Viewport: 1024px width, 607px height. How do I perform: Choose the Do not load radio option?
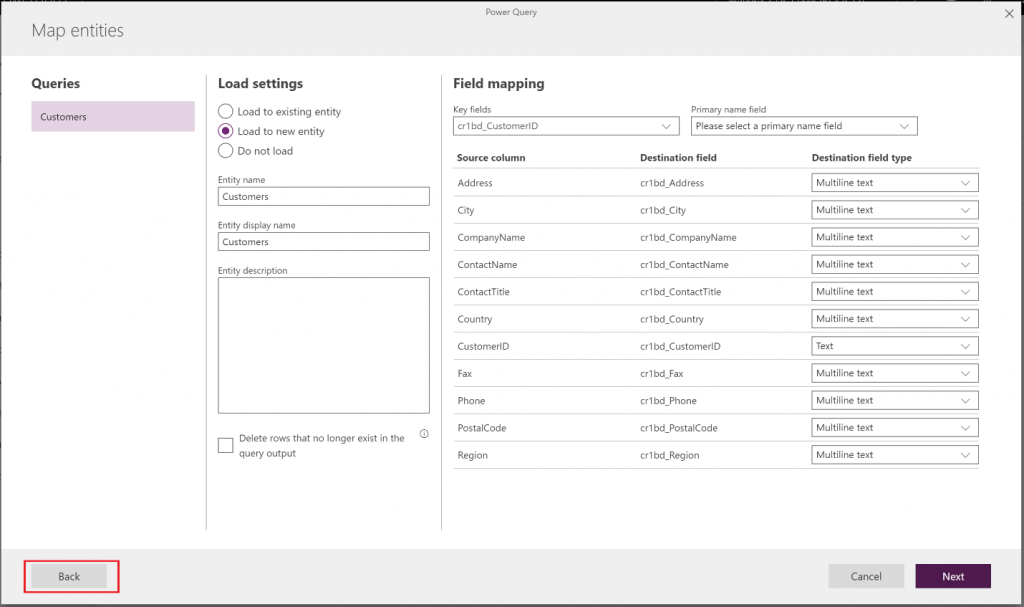225,150
